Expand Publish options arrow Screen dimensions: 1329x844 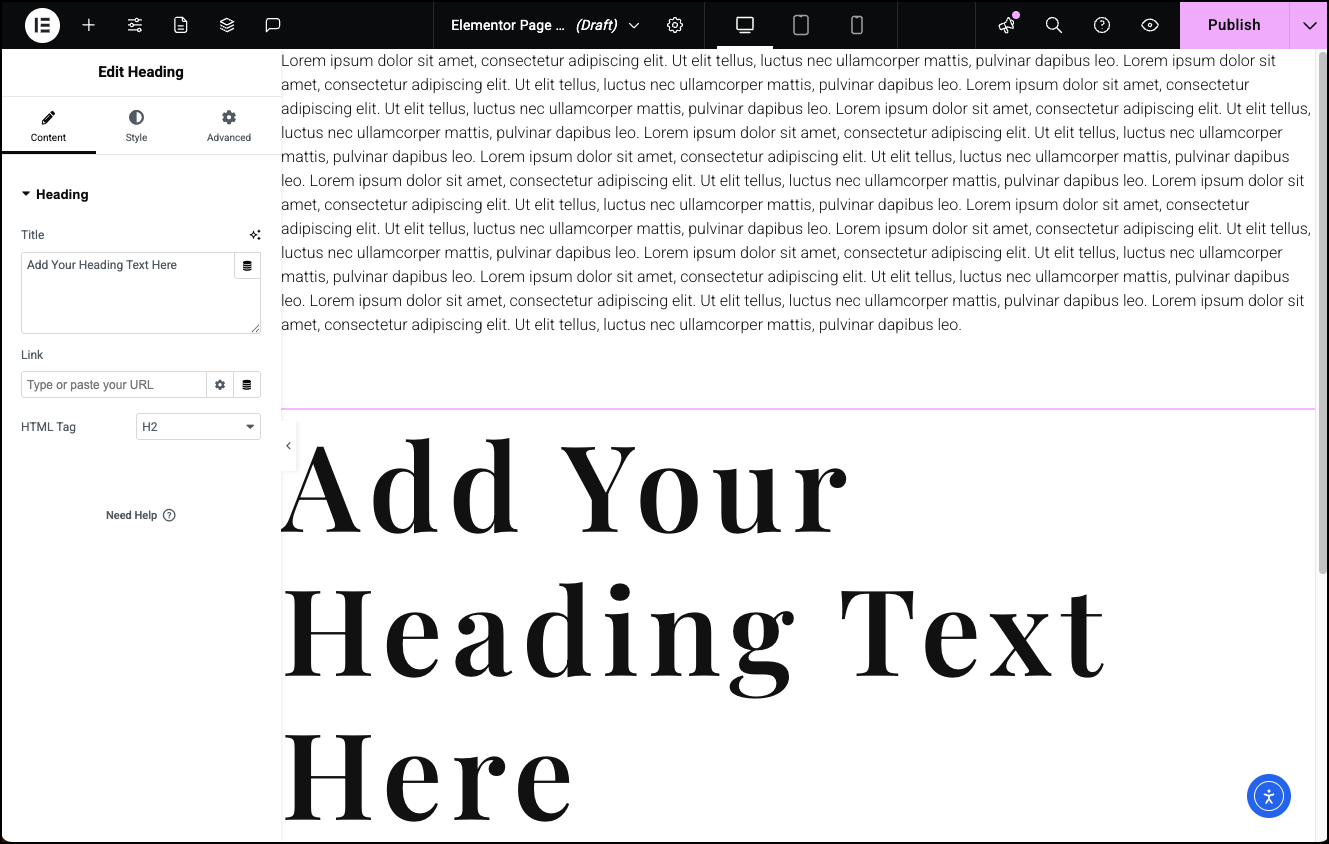[x=1309, y=25]
